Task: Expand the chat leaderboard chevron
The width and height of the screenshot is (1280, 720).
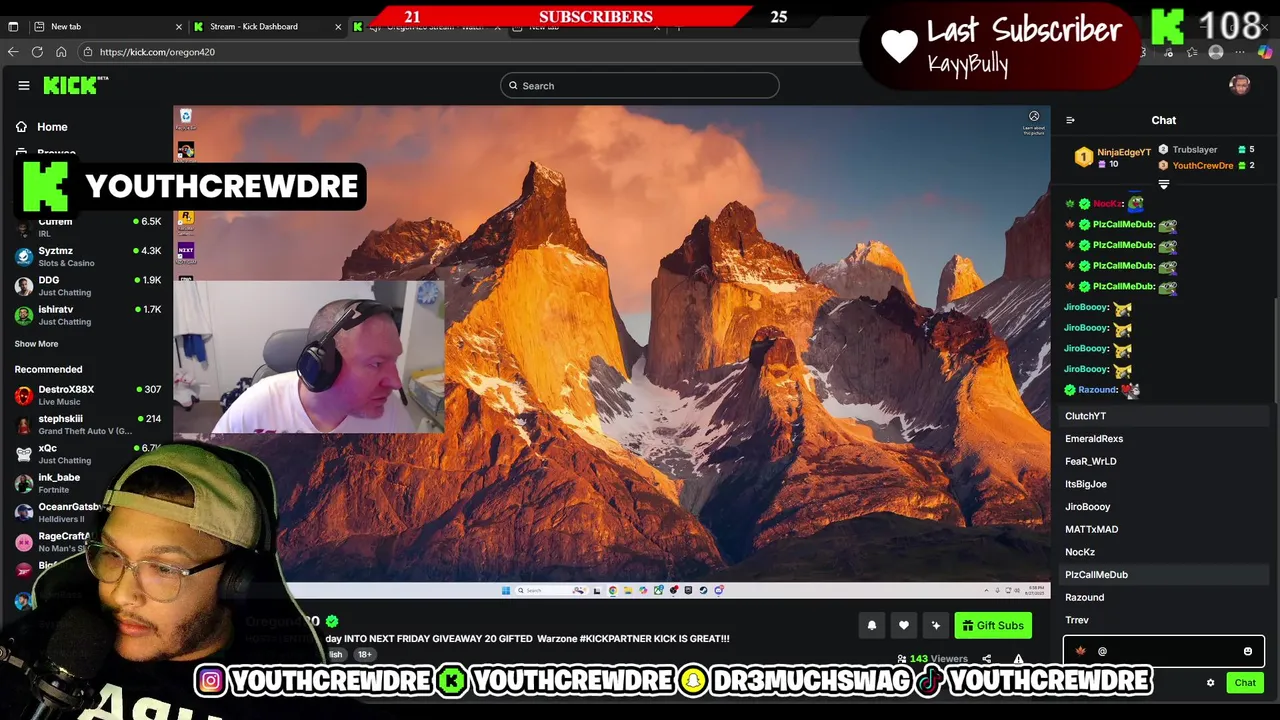Action: point(1163,185)
